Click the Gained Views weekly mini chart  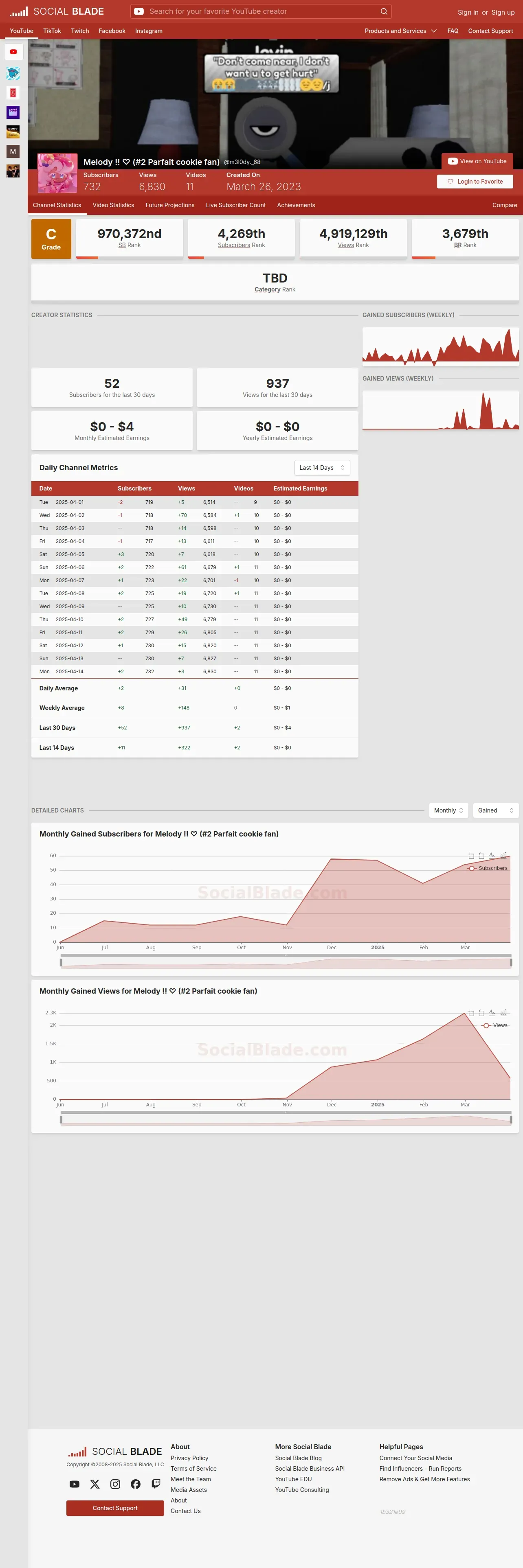[x=440, y=410]
